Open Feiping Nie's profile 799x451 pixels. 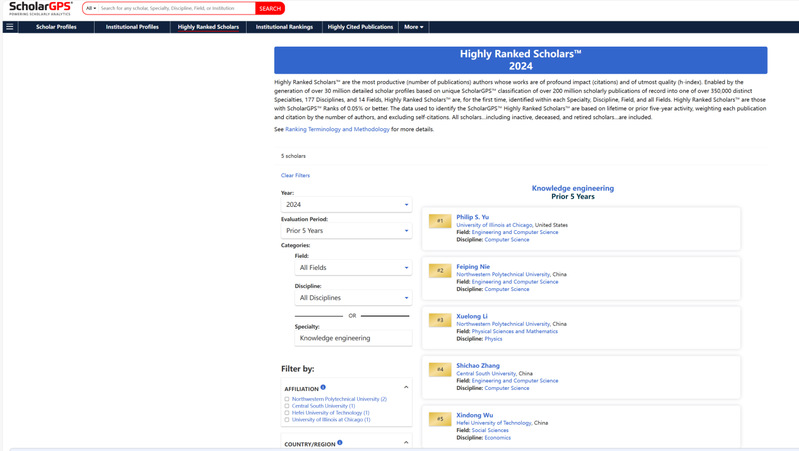pos(473,267)
